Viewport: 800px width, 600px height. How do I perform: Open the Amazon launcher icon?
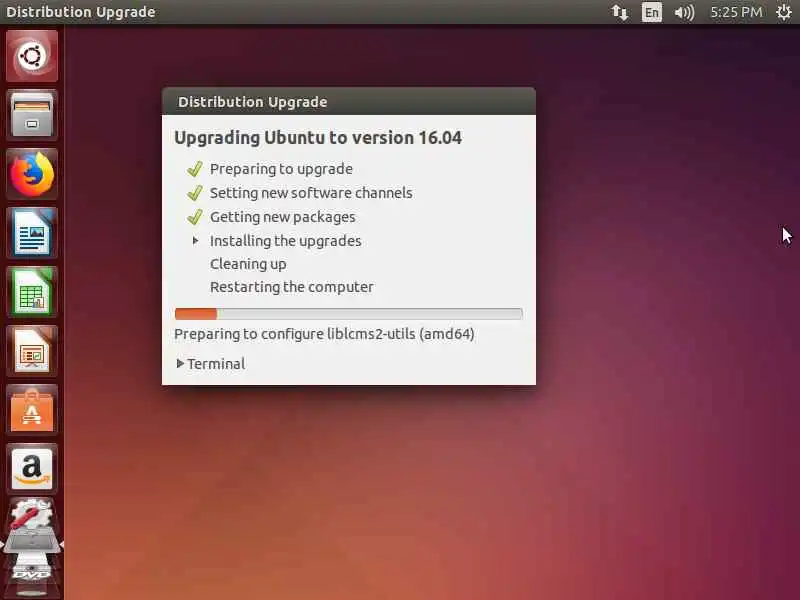point(32,469)
